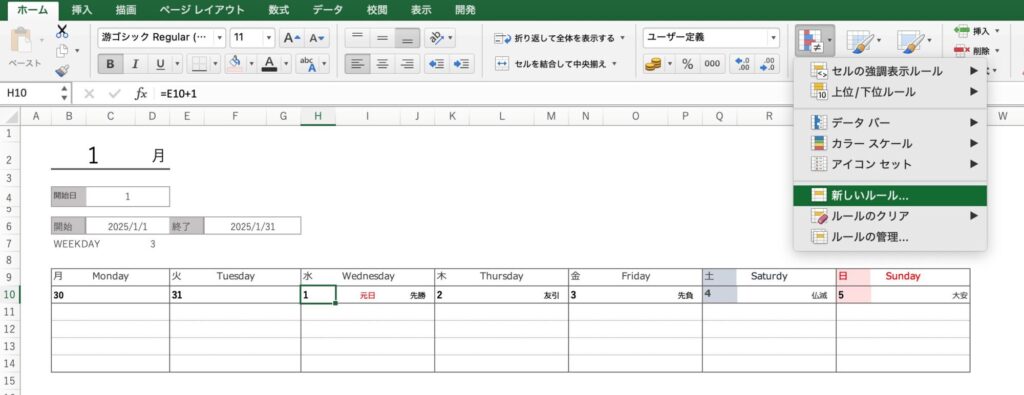This screenshot has height=395, width=1024.
Task: Click the fx insert function icon
Action: click(140, 93)
